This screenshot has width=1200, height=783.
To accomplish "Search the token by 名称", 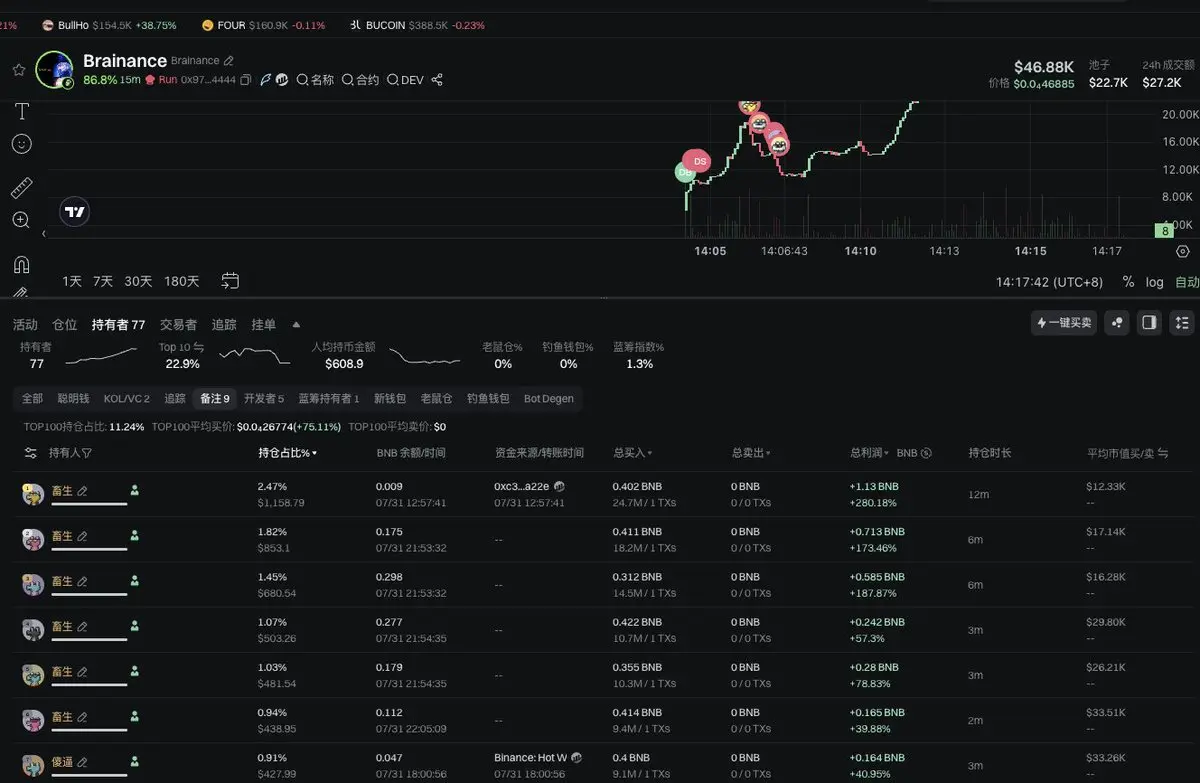I will [315, 80].
